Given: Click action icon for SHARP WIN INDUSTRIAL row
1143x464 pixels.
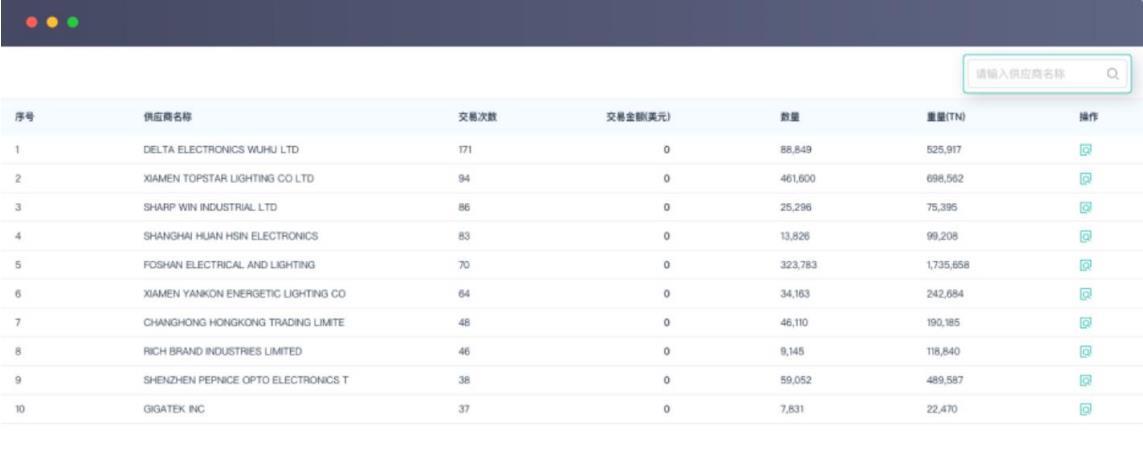Looking at the screenshot, I should 1085,208.
